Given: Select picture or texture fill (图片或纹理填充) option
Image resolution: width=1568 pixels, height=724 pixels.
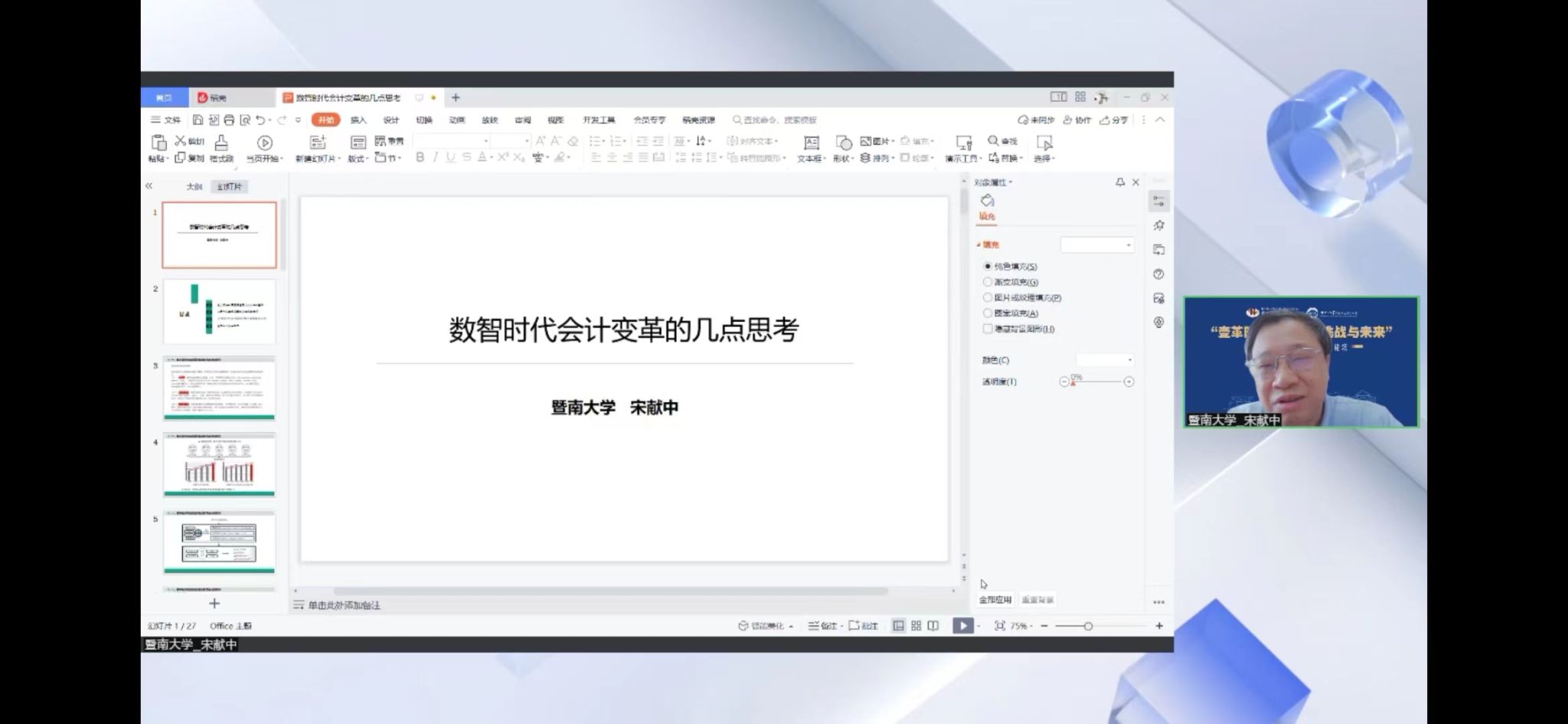Looking at the screenshot, I should click(x=988, y=297).
